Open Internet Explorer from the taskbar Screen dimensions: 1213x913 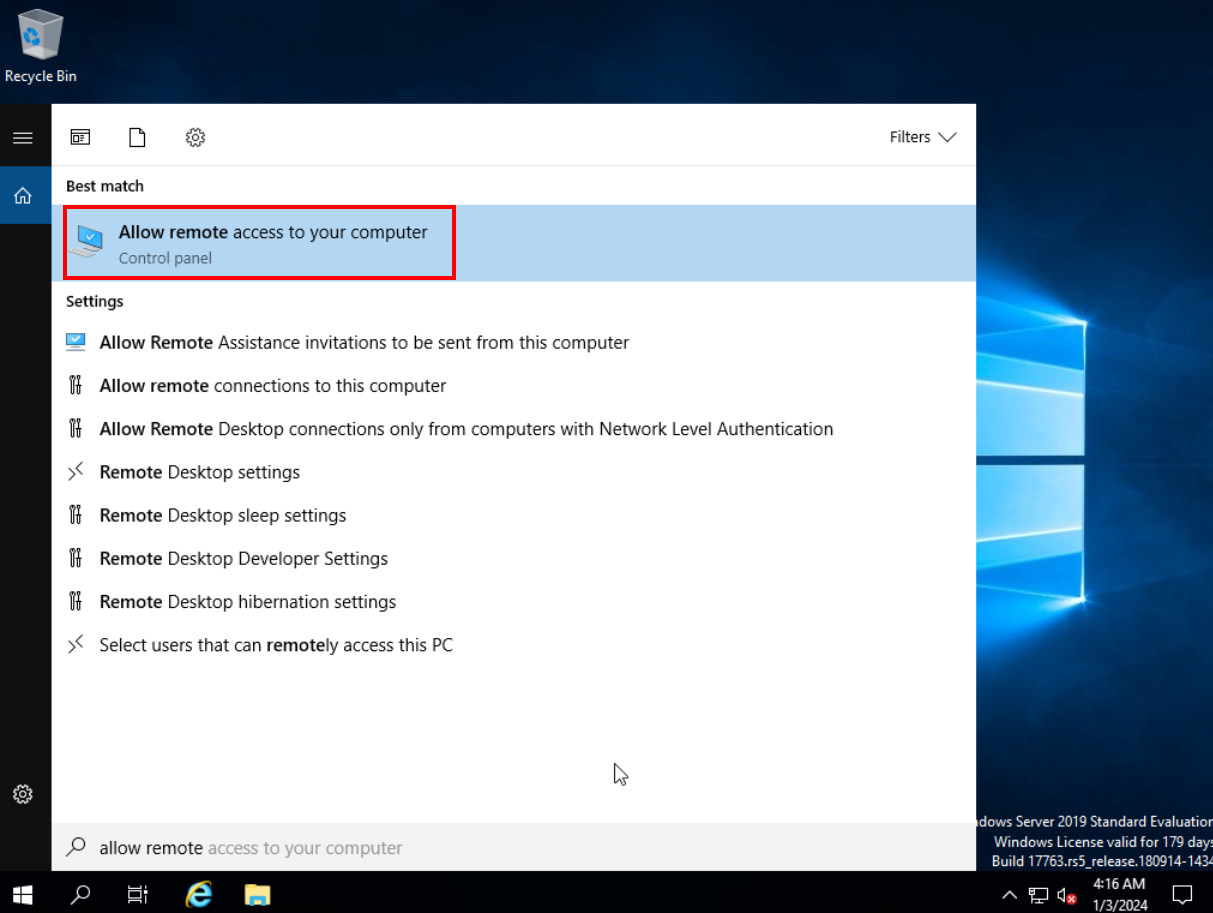[x=199, y=894]
